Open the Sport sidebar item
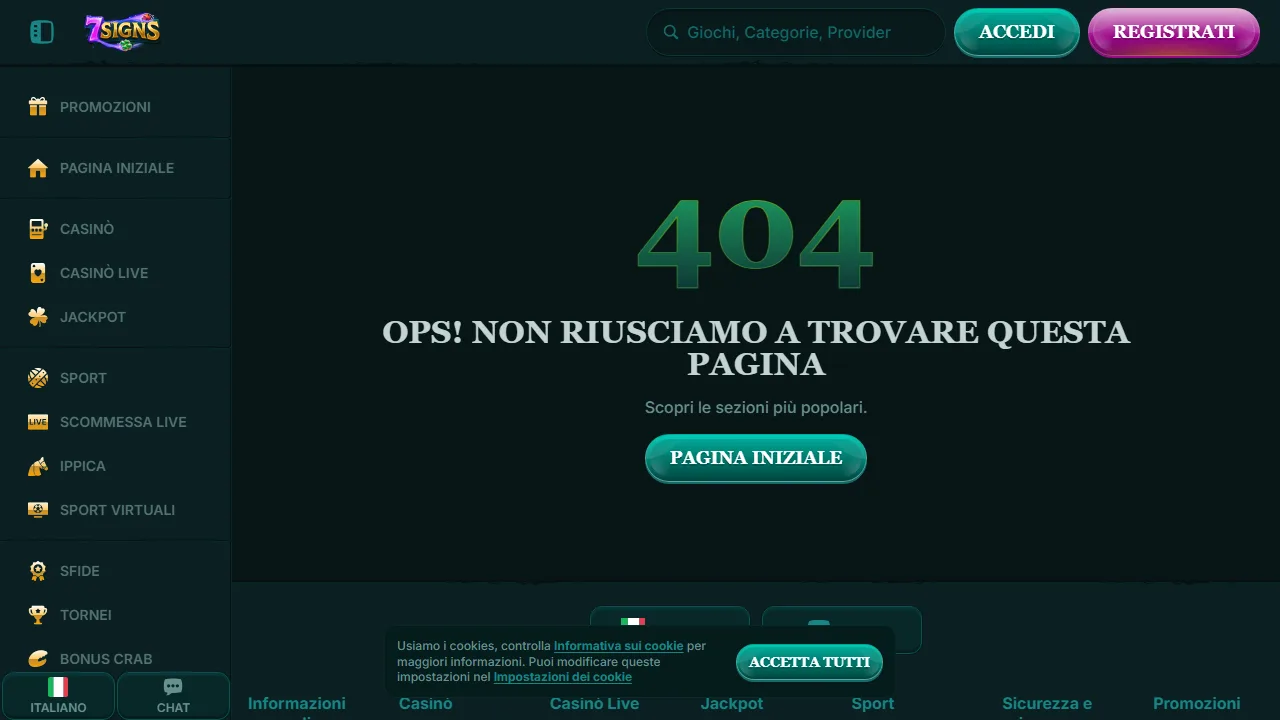Image resolution: width=1280 pixels, height=720 pixels. point(115,378)
